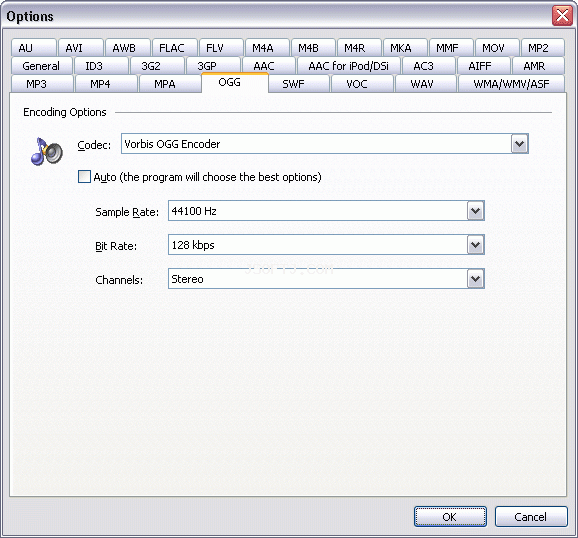Screen dimensions: 578x538
Task: Close the Options dialog window
Action: click(x=562, y=16)
